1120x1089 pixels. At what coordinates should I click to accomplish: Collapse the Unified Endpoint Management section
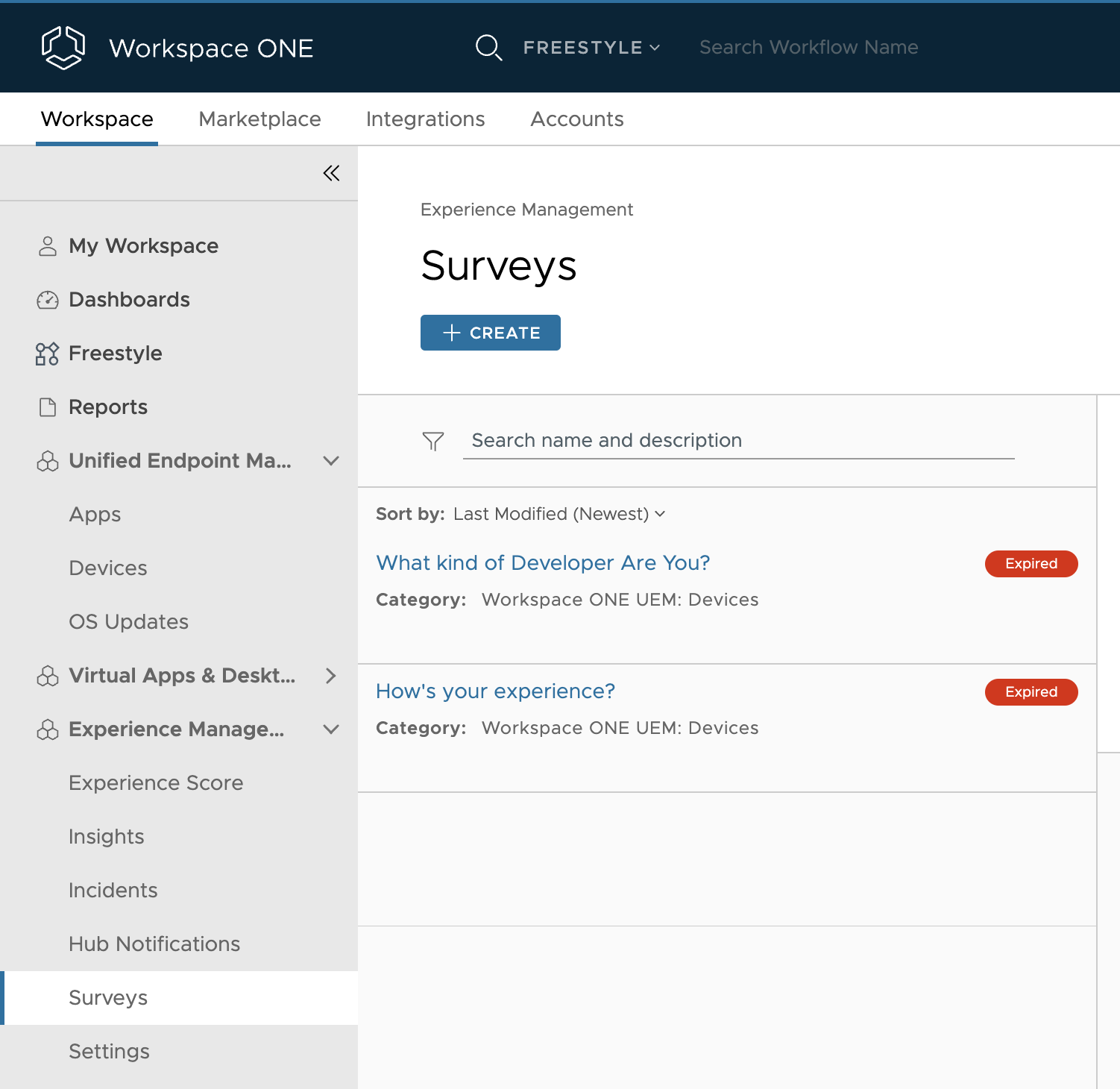click(x=331, y=461)
